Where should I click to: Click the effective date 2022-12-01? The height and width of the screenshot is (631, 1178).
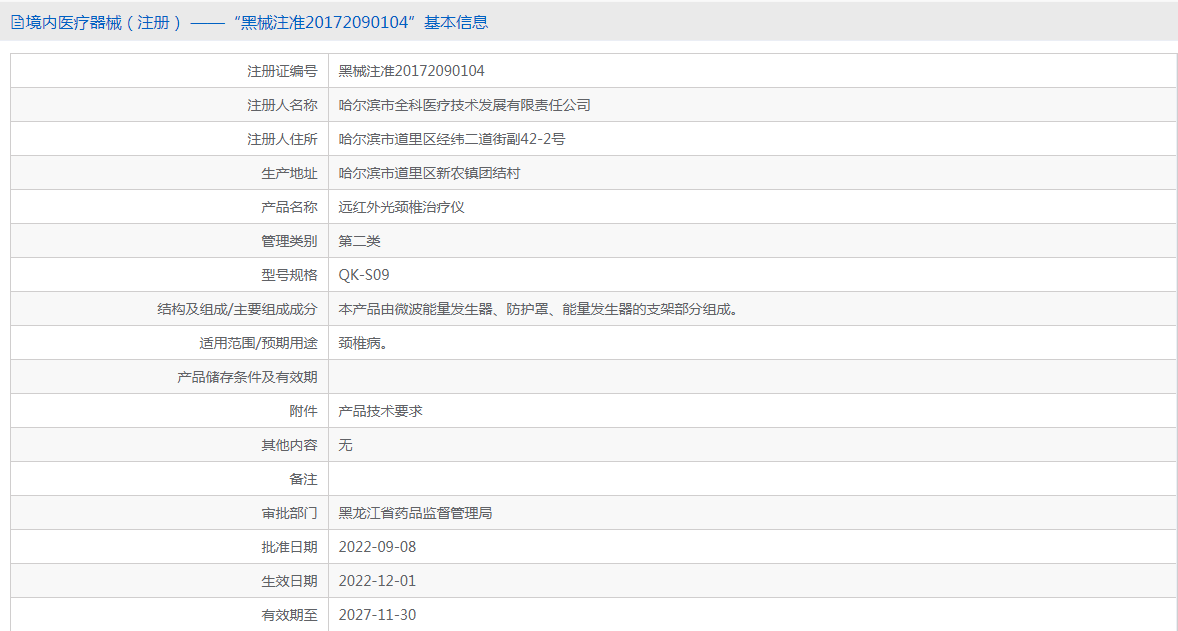click(377, 581)
